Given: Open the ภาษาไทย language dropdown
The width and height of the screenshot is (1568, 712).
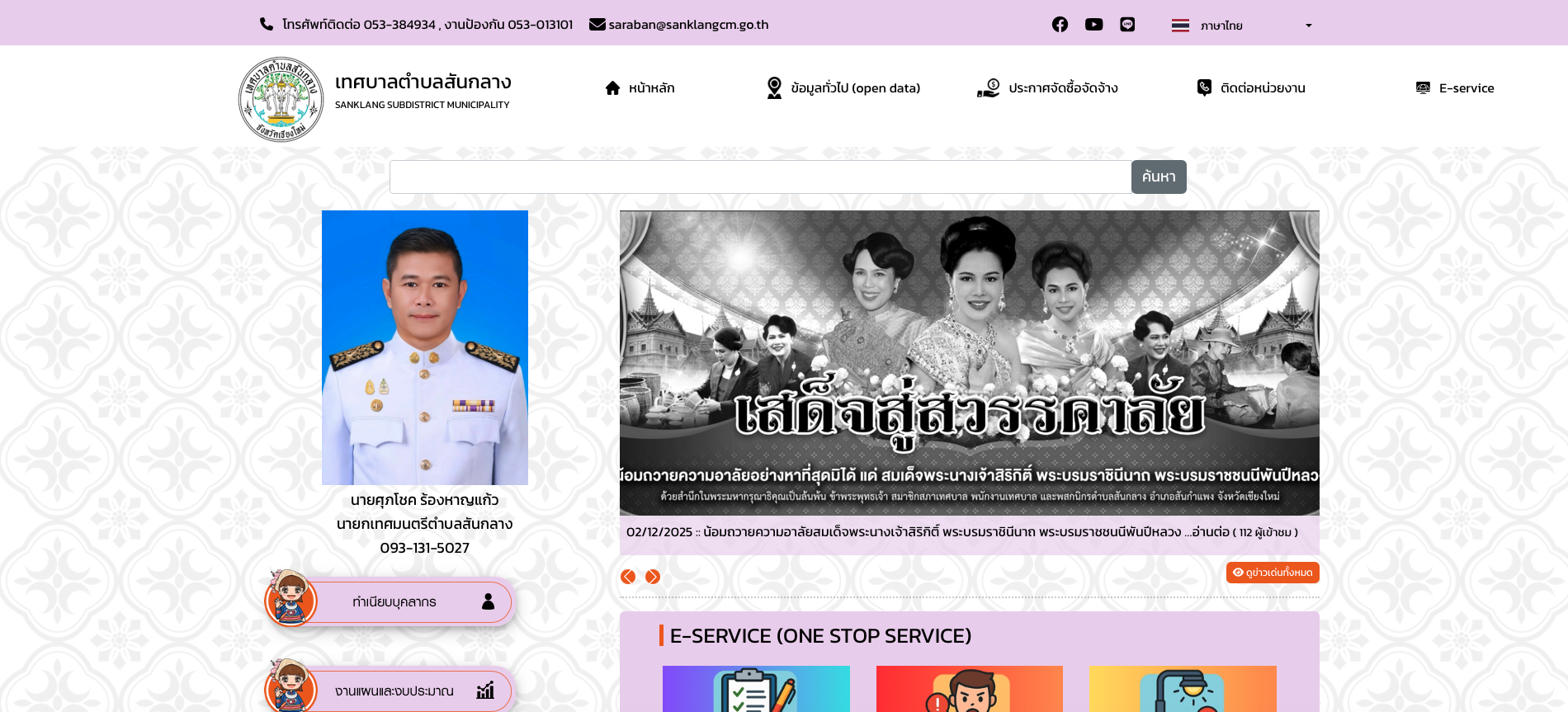Looking at the screenshot, I should click(x=1241, y=26).
